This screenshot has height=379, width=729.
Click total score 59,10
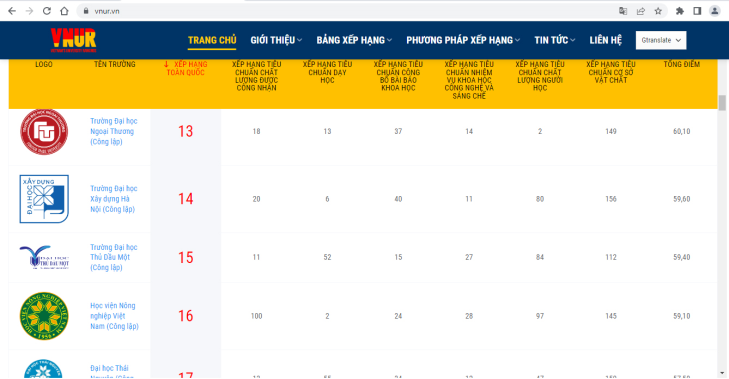(682, 316)
